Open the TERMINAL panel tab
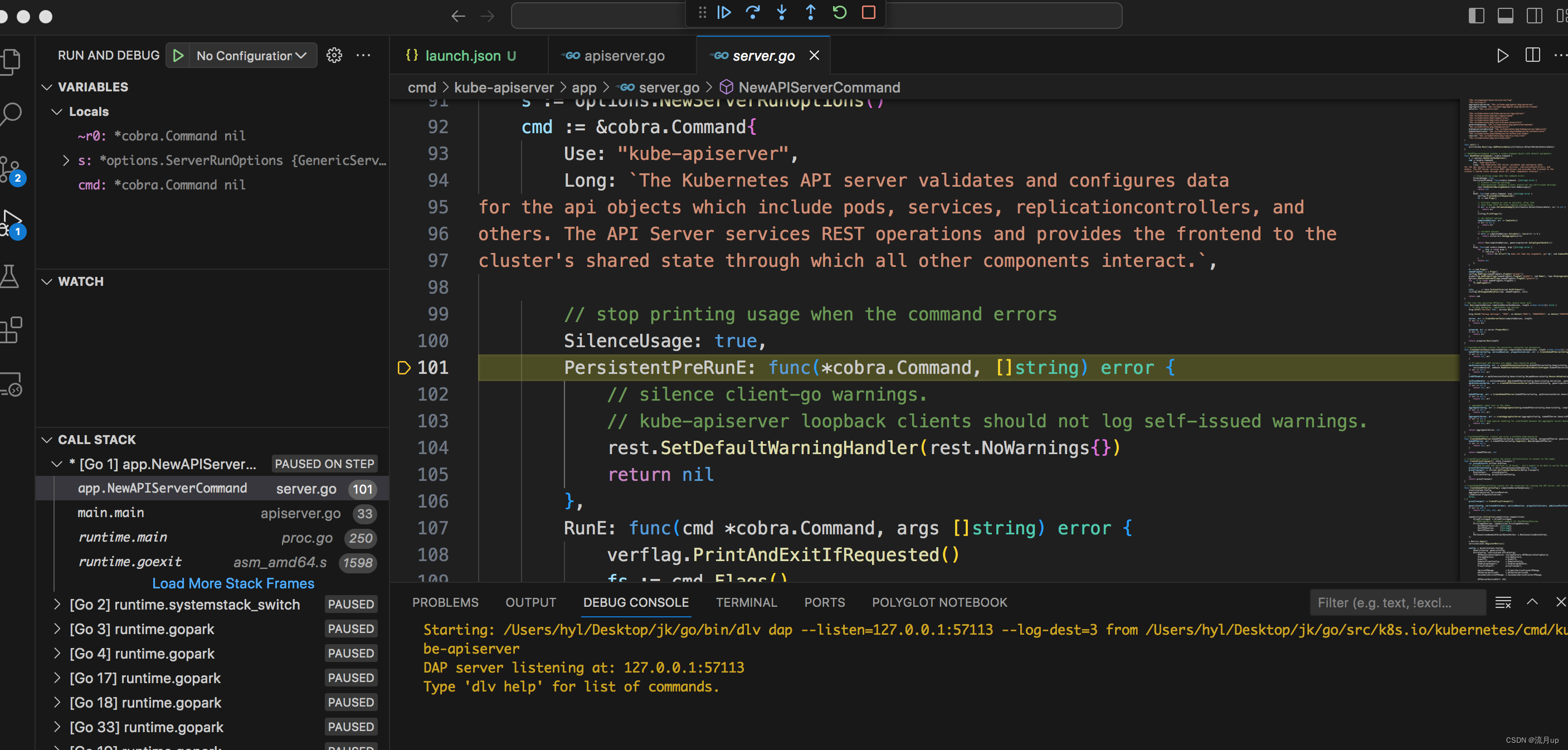The height and width of the screenshot is (750, 1568). pos(746,603)
